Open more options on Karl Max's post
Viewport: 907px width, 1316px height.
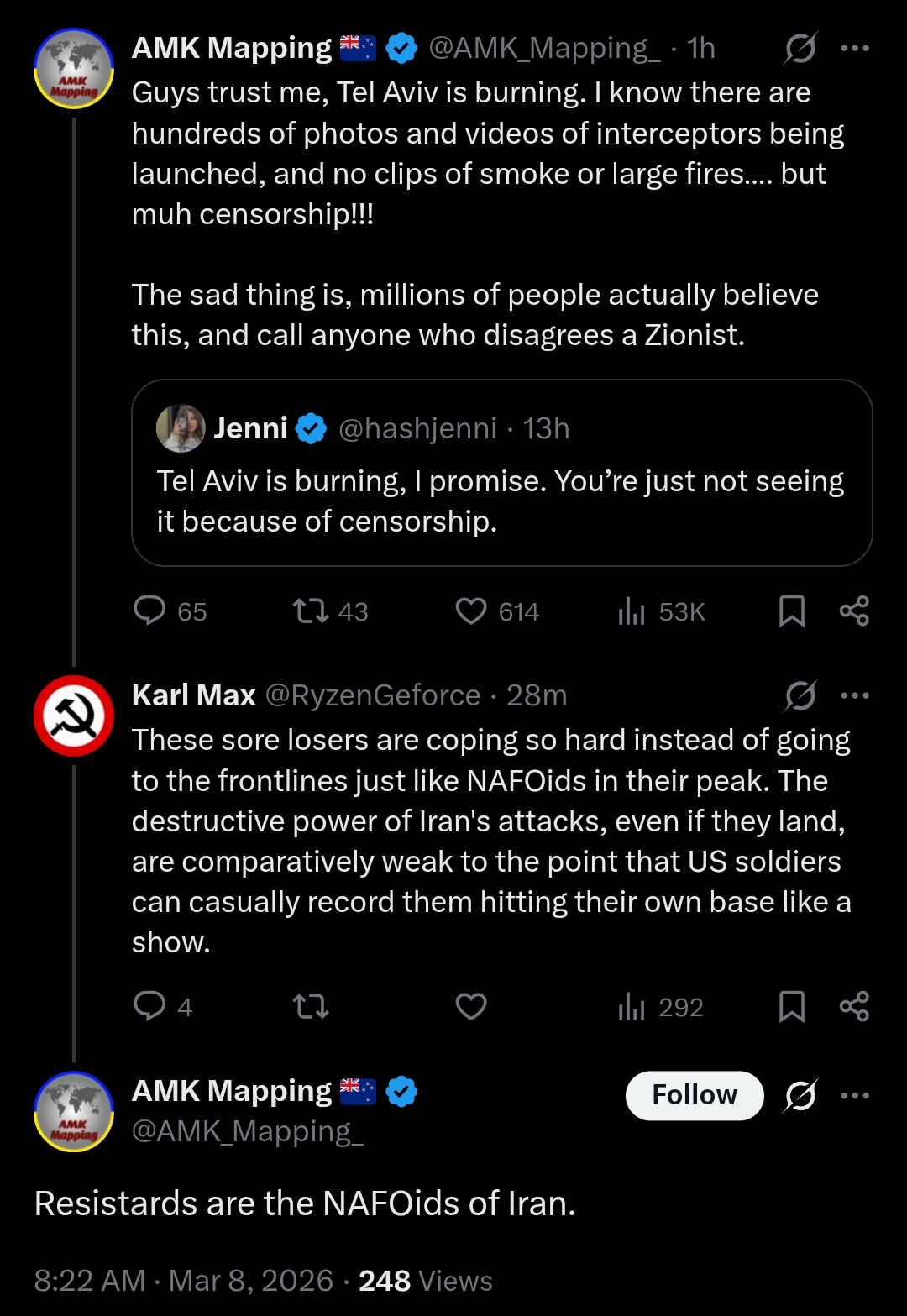pos(855,695)
